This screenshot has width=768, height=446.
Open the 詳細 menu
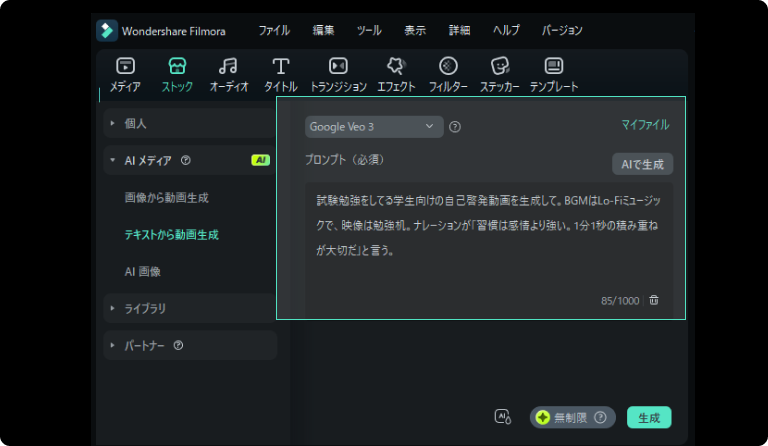(459, 30)
